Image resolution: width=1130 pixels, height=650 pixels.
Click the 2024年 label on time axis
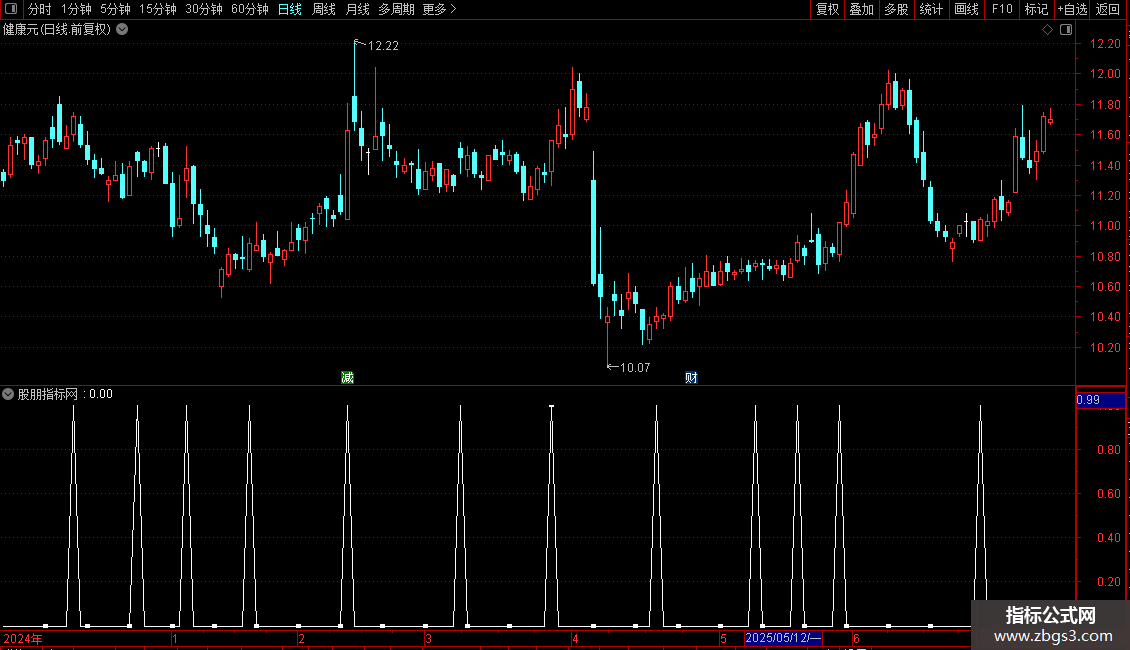(x=23, y=638)
